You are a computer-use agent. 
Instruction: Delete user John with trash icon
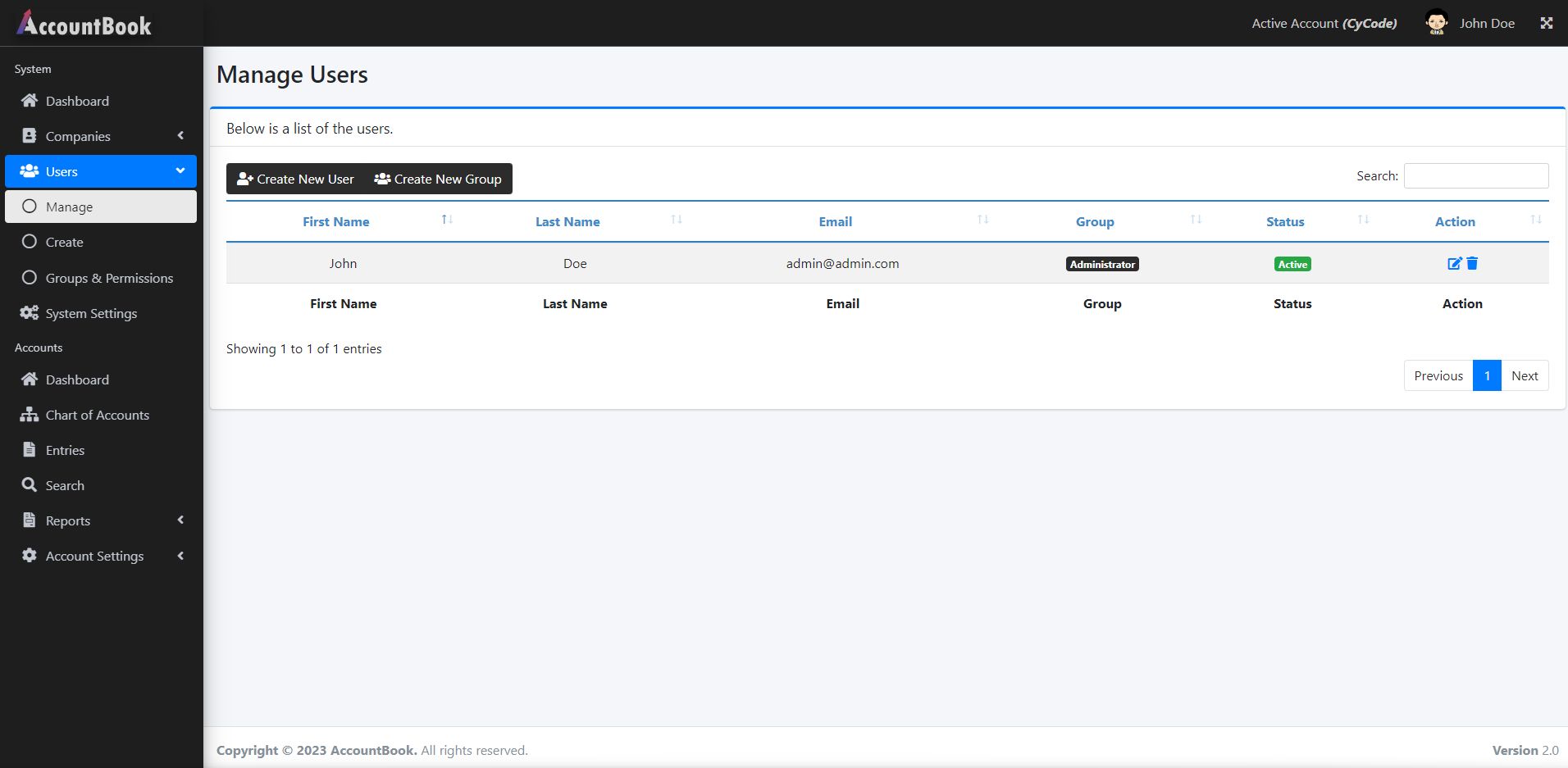[x=1472, y=263]
